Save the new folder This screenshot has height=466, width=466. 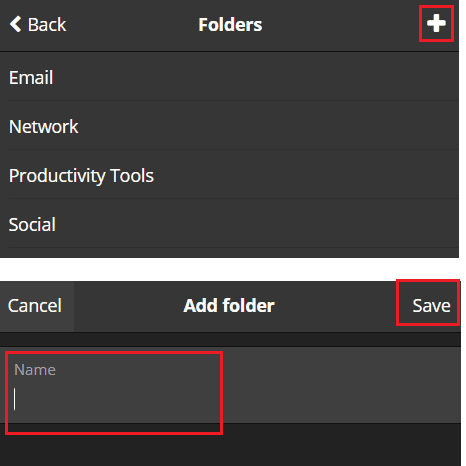coord(431,305)
